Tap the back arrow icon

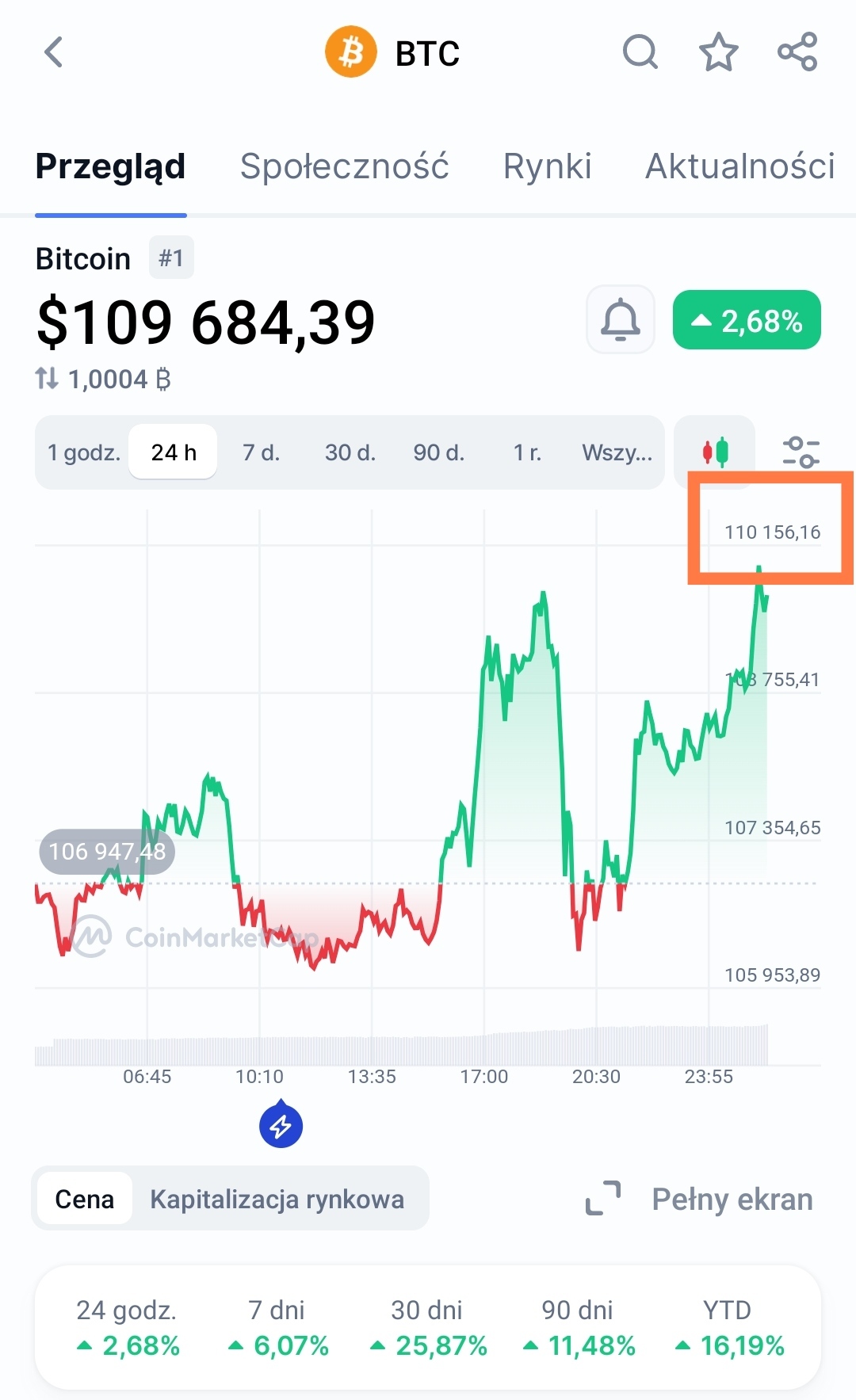click(x=53, y=53)
